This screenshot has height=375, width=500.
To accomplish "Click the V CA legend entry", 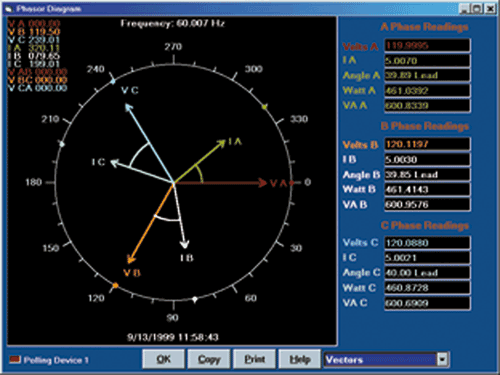I will [38, 88].
